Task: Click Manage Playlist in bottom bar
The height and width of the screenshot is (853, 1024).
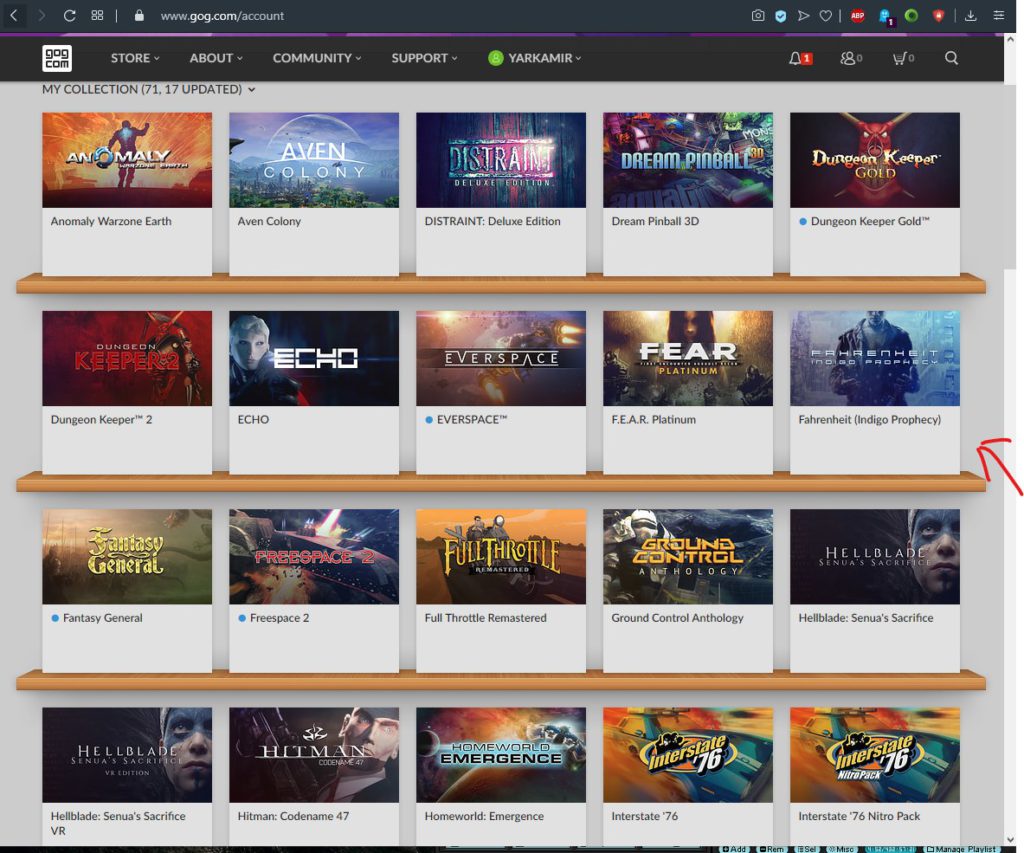Action: click(961, 848)
